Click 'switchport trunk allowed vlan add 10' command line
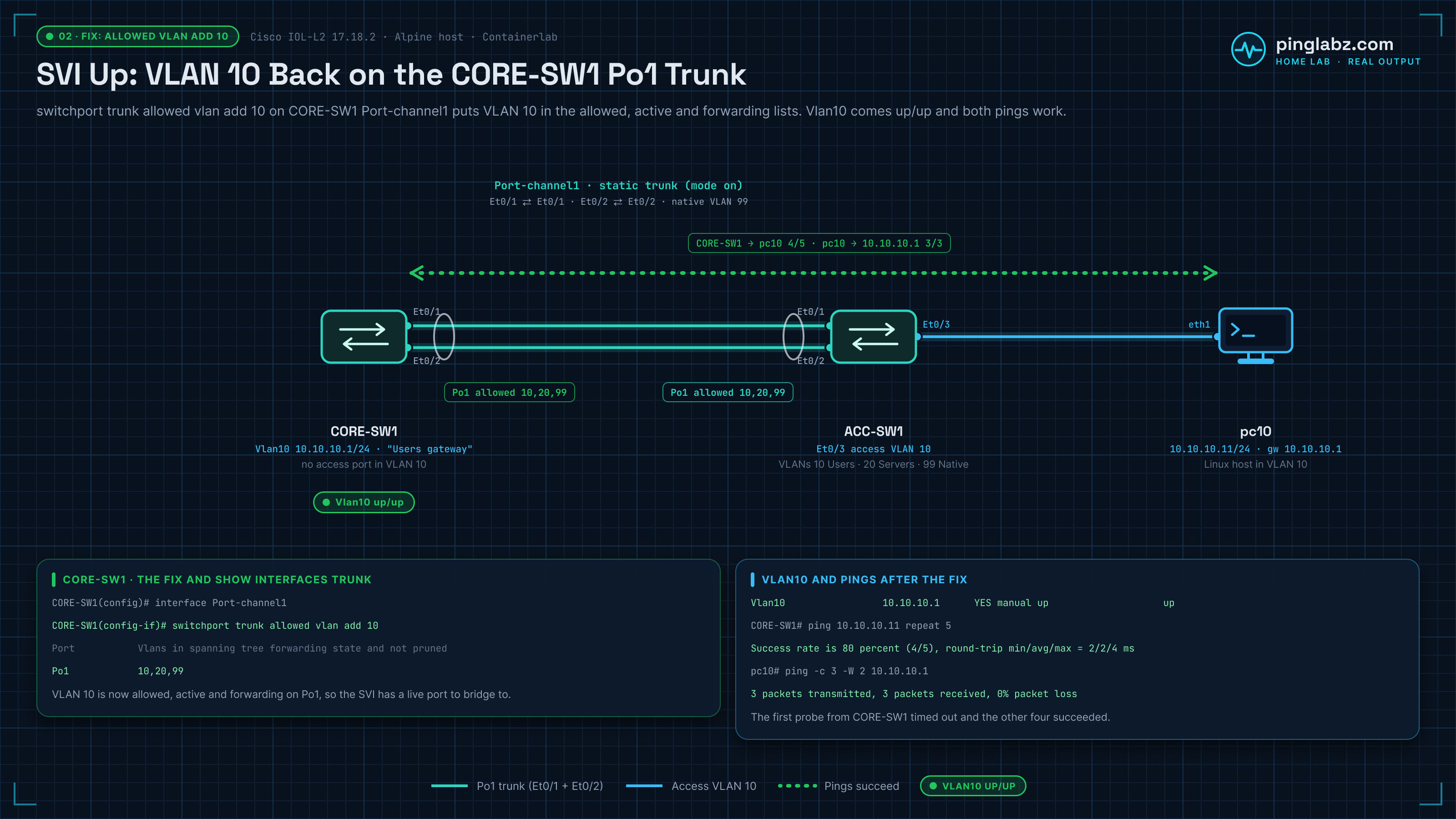This screenshot has width=1456, height=819. [x=215, y=625]
